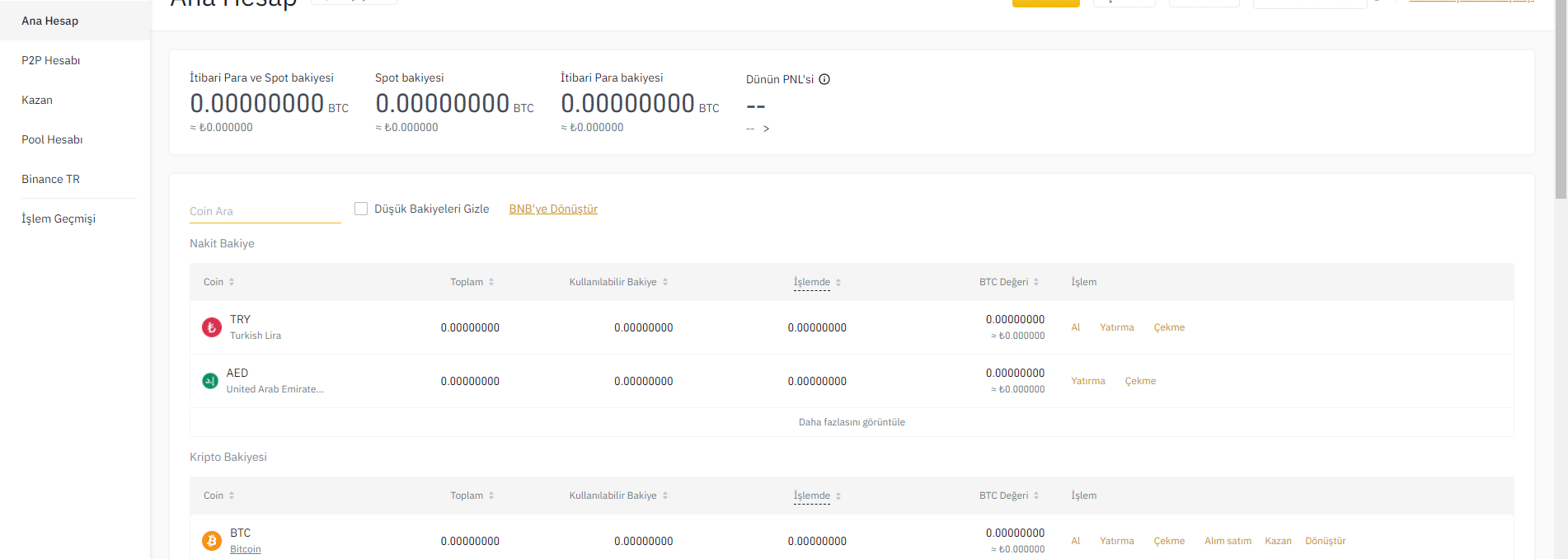Image resolution: width=1568 pixels, height=559 pixels.
Task: Click the Turkish Lira coin icon
Action: click(x=212, y=327)
